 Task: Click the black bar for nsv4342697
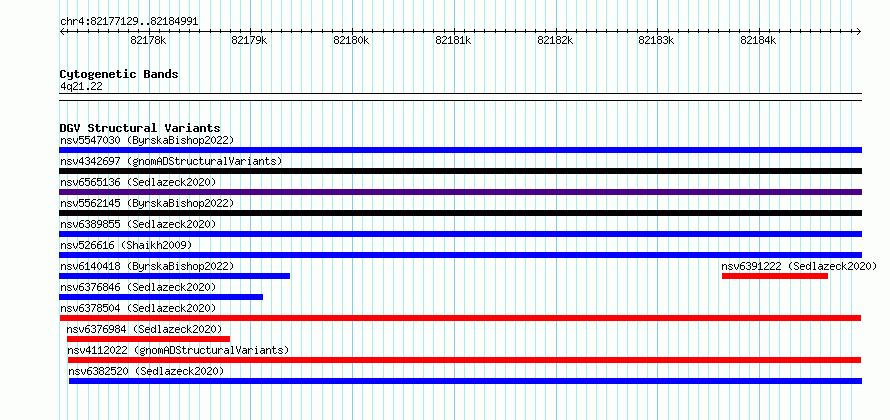(x=460, y=171)
